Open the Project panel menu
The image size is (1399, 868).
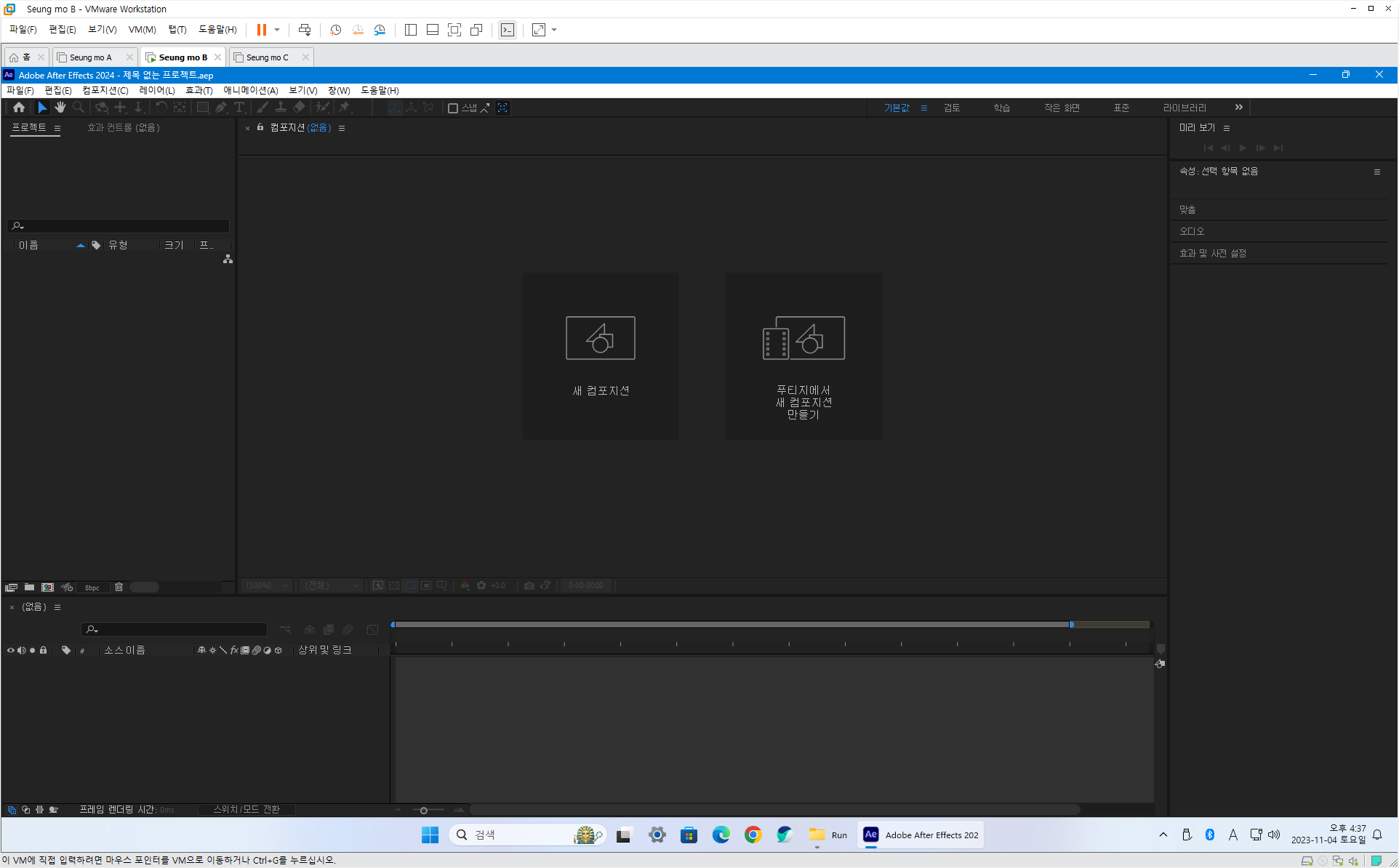coord(57,128)
